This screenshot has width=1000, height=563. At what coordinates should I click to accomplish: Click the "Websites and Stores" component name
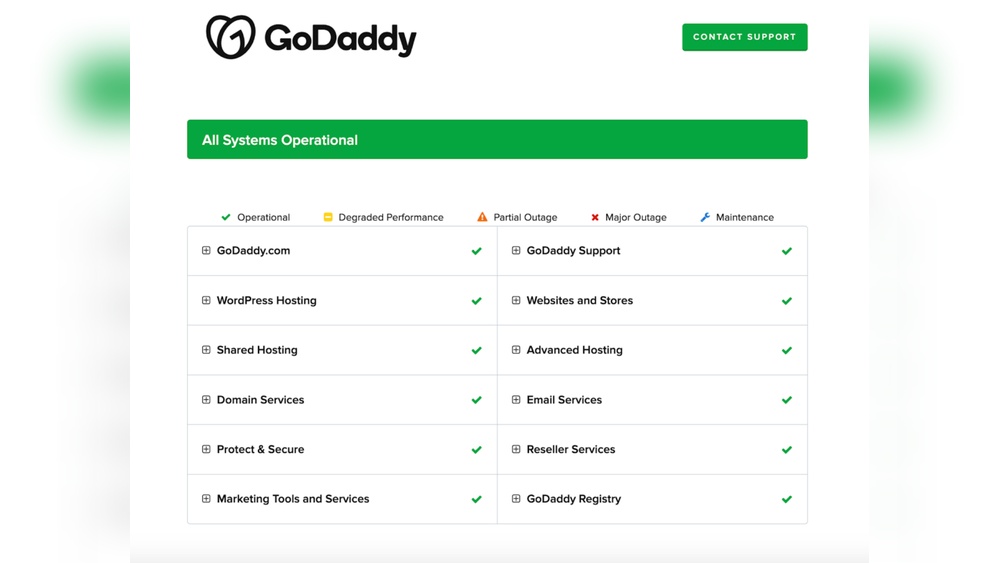tap(580, 300)
